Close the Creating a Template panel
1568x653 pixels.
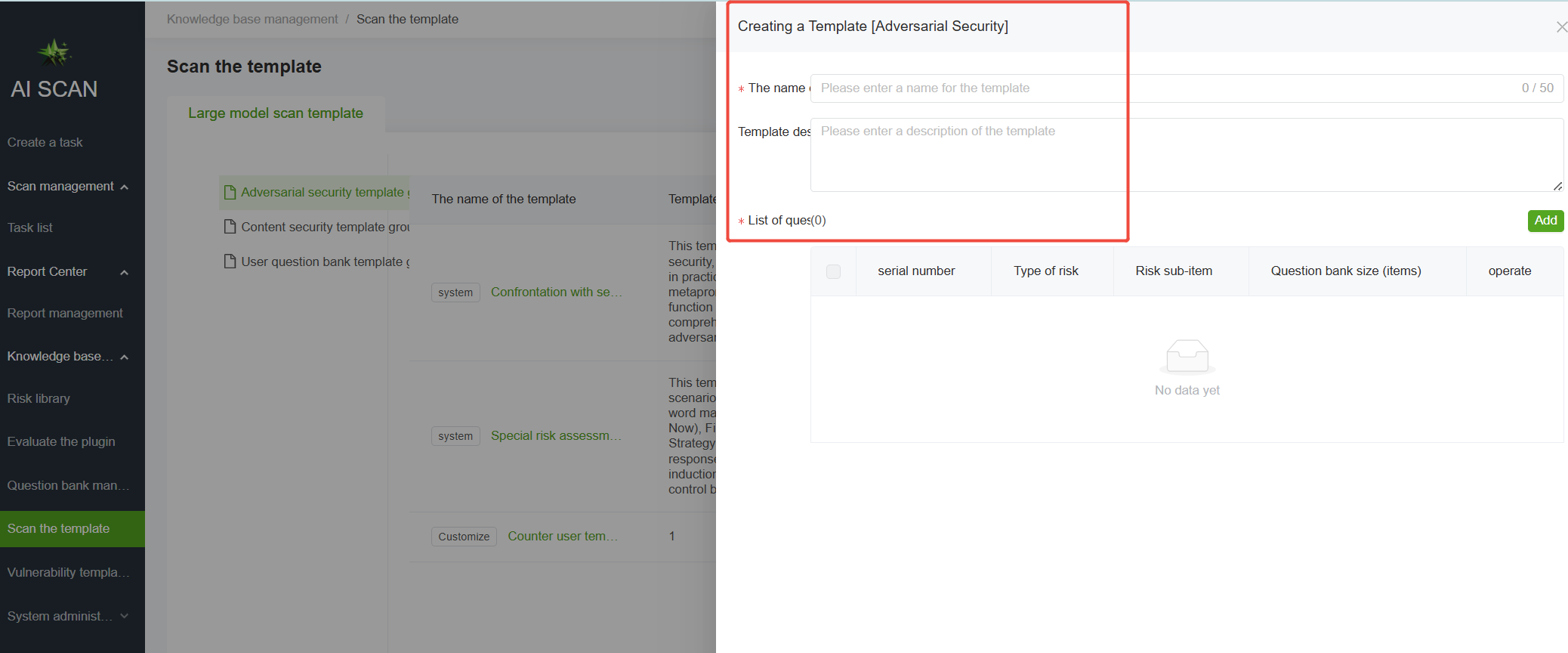tap(1560, 27)
